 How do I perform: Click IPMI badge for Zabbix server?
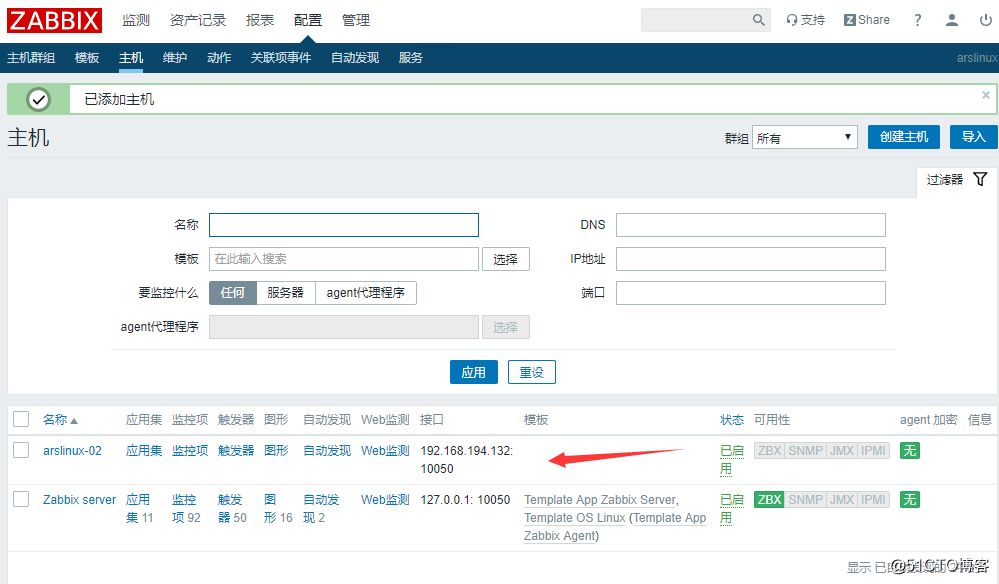point(873,500)
